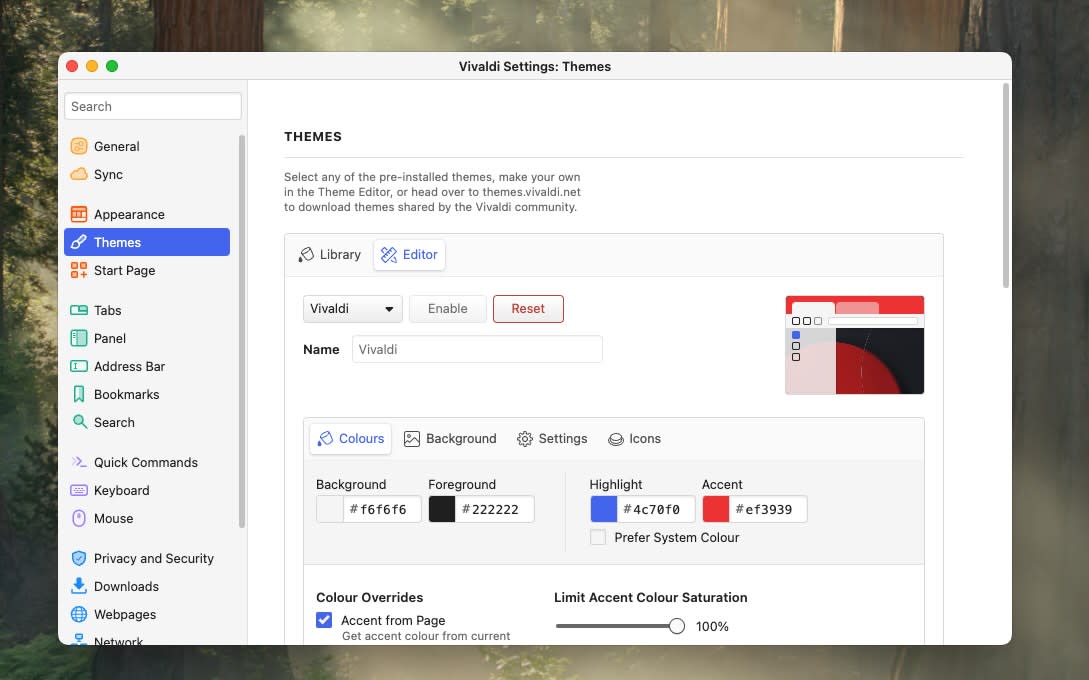Click the #f6f6f6 background hex field
The image size is (1089, 680).
click(x=382, y=509)
